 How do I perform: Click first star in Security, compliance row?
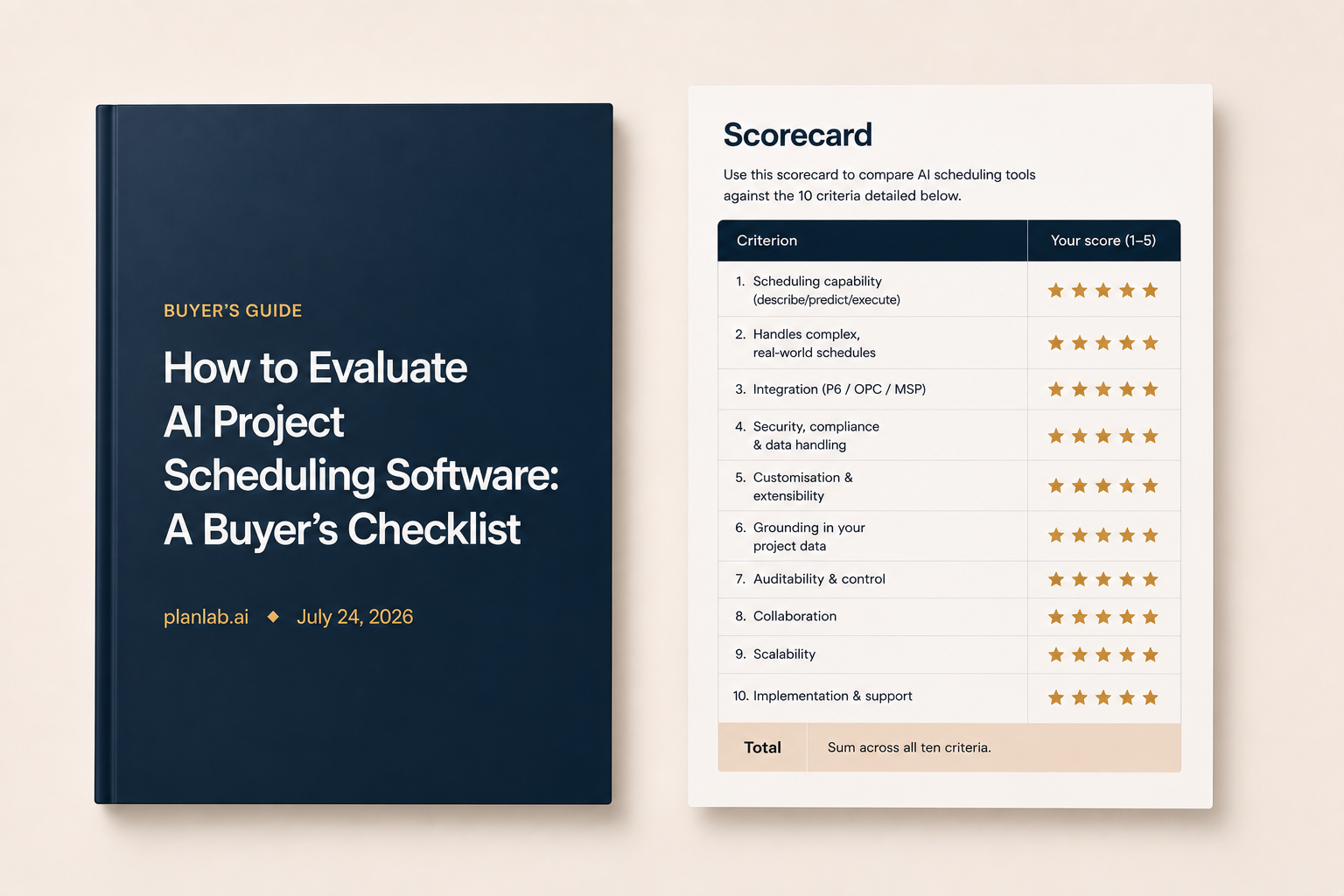coord(1056,436)
